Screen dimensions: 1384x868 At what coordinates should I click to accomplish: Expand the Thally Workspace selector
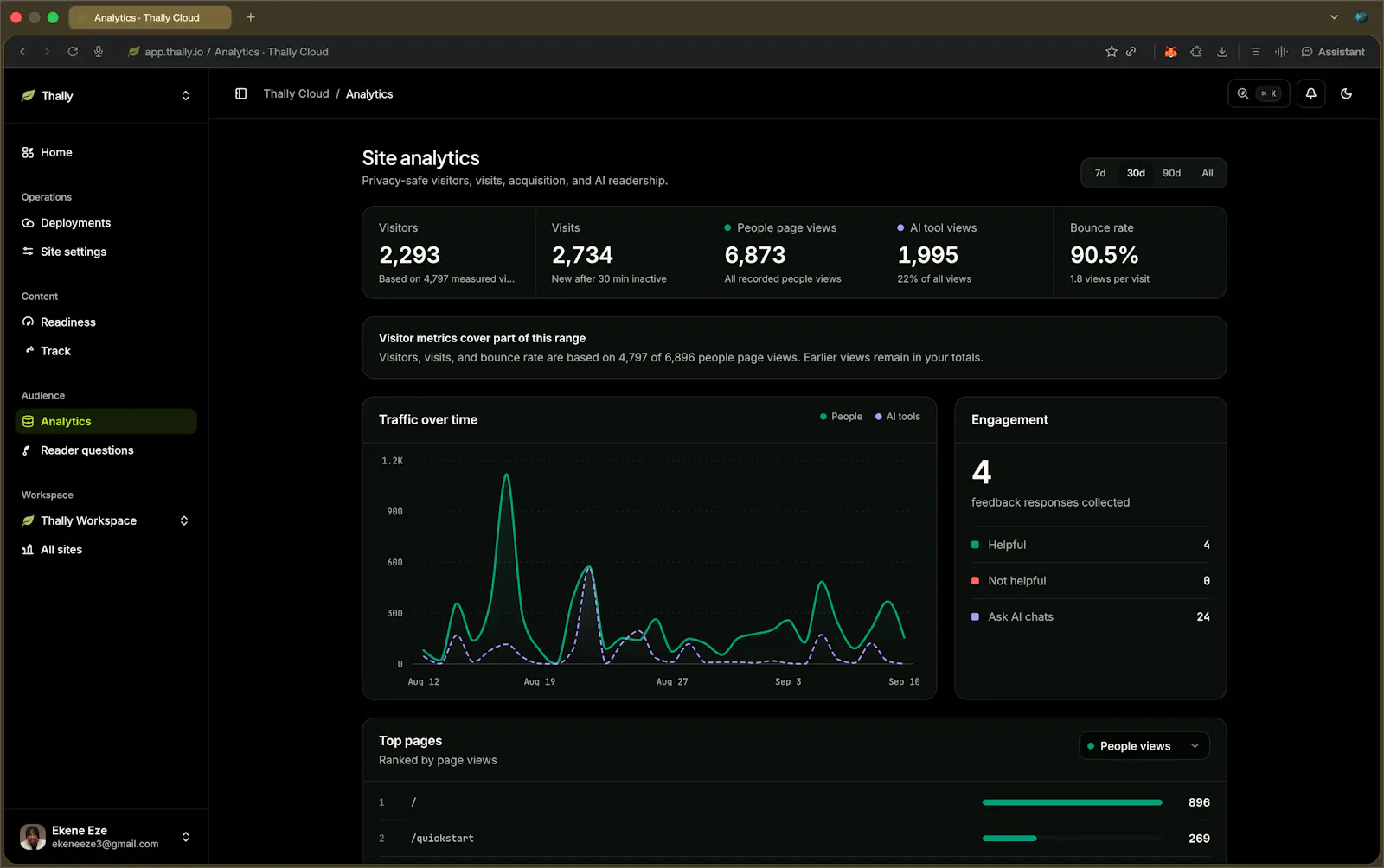[106, 520]
